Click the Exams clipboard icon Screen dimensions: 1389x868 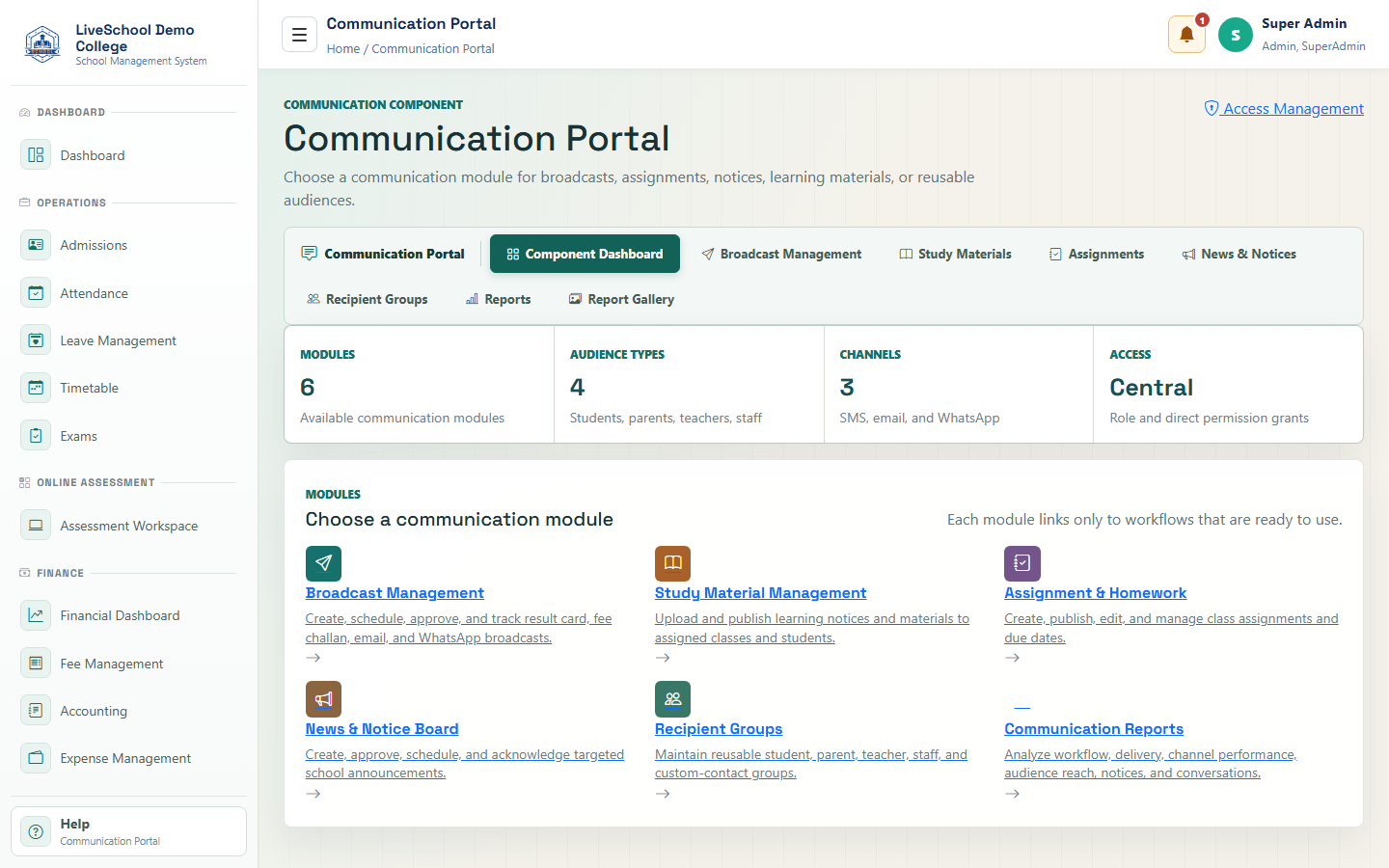pos(36,436)
